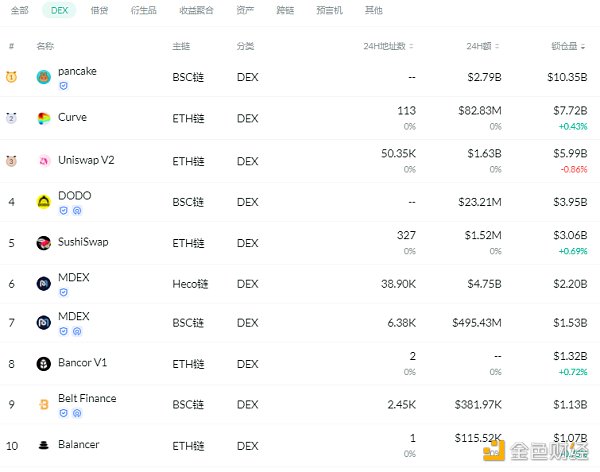
Task: Click the @ badge under DODO
Action: pos(77,211)
